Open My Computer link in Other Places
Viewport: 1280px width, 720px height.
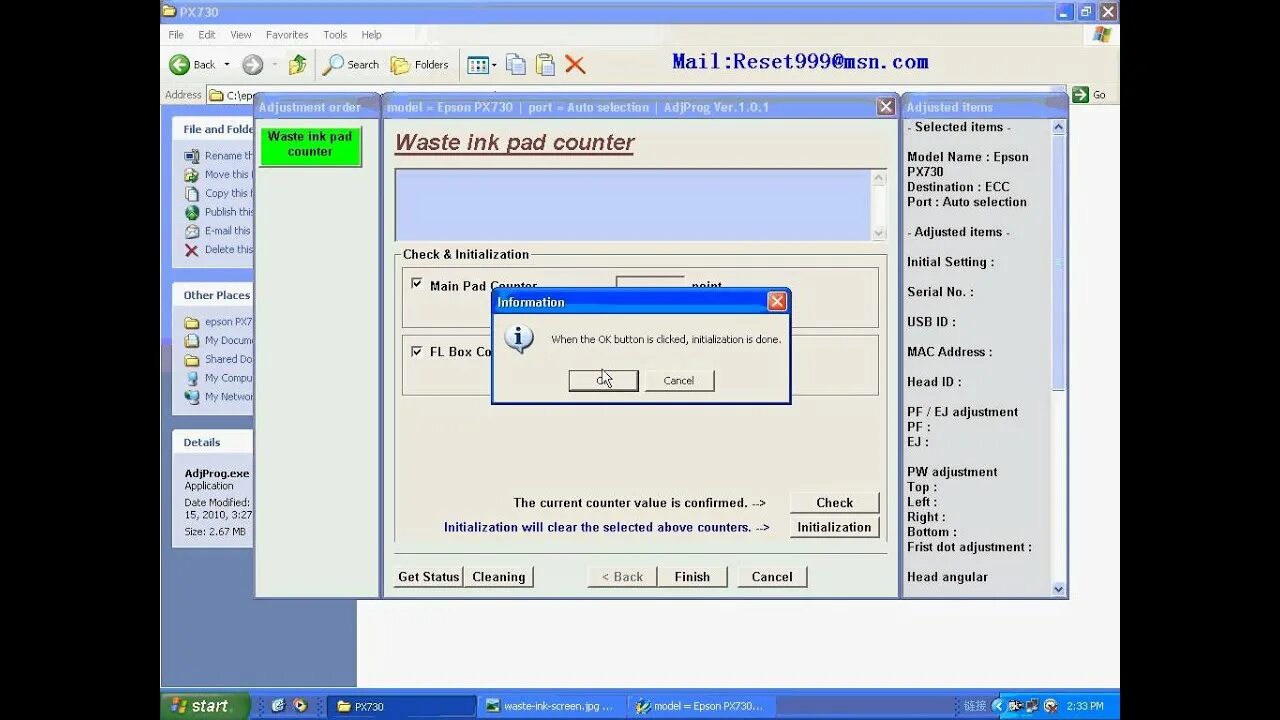pyautogui.click(x=218, y=379)
